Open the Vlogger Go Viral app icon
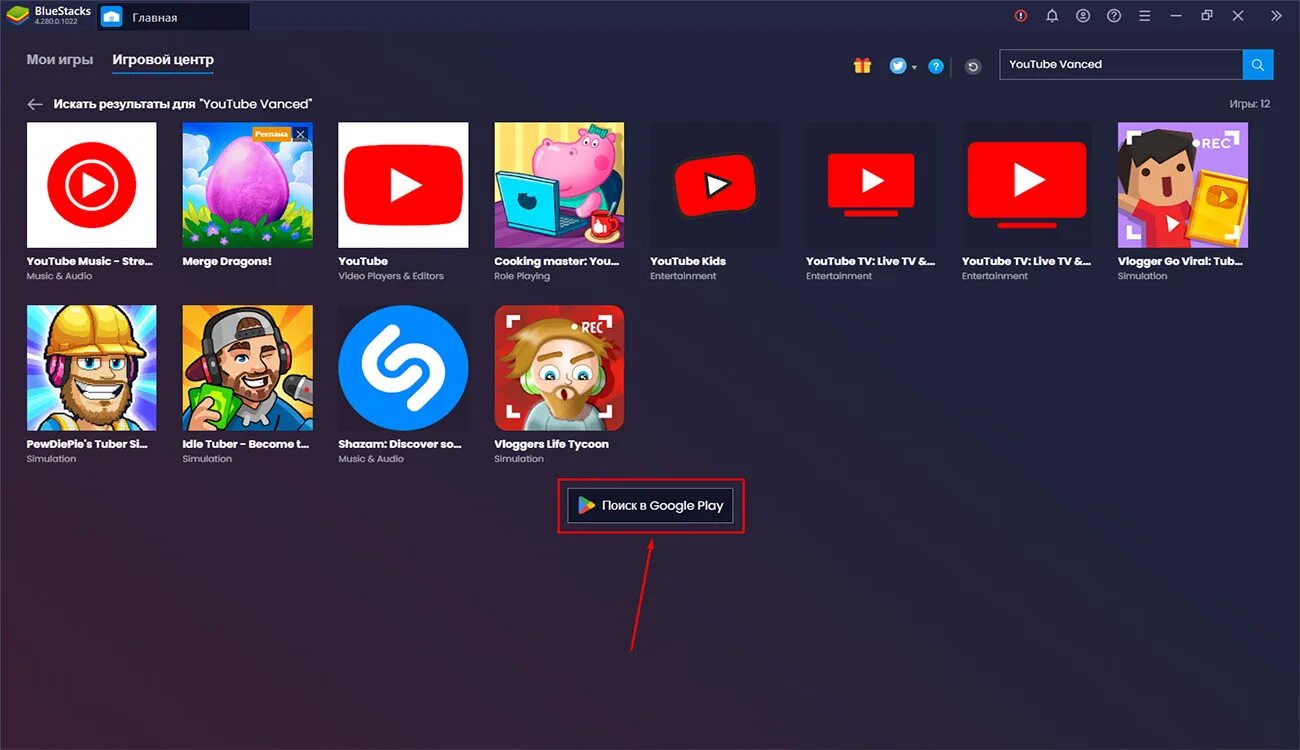 coord(1183,185)
